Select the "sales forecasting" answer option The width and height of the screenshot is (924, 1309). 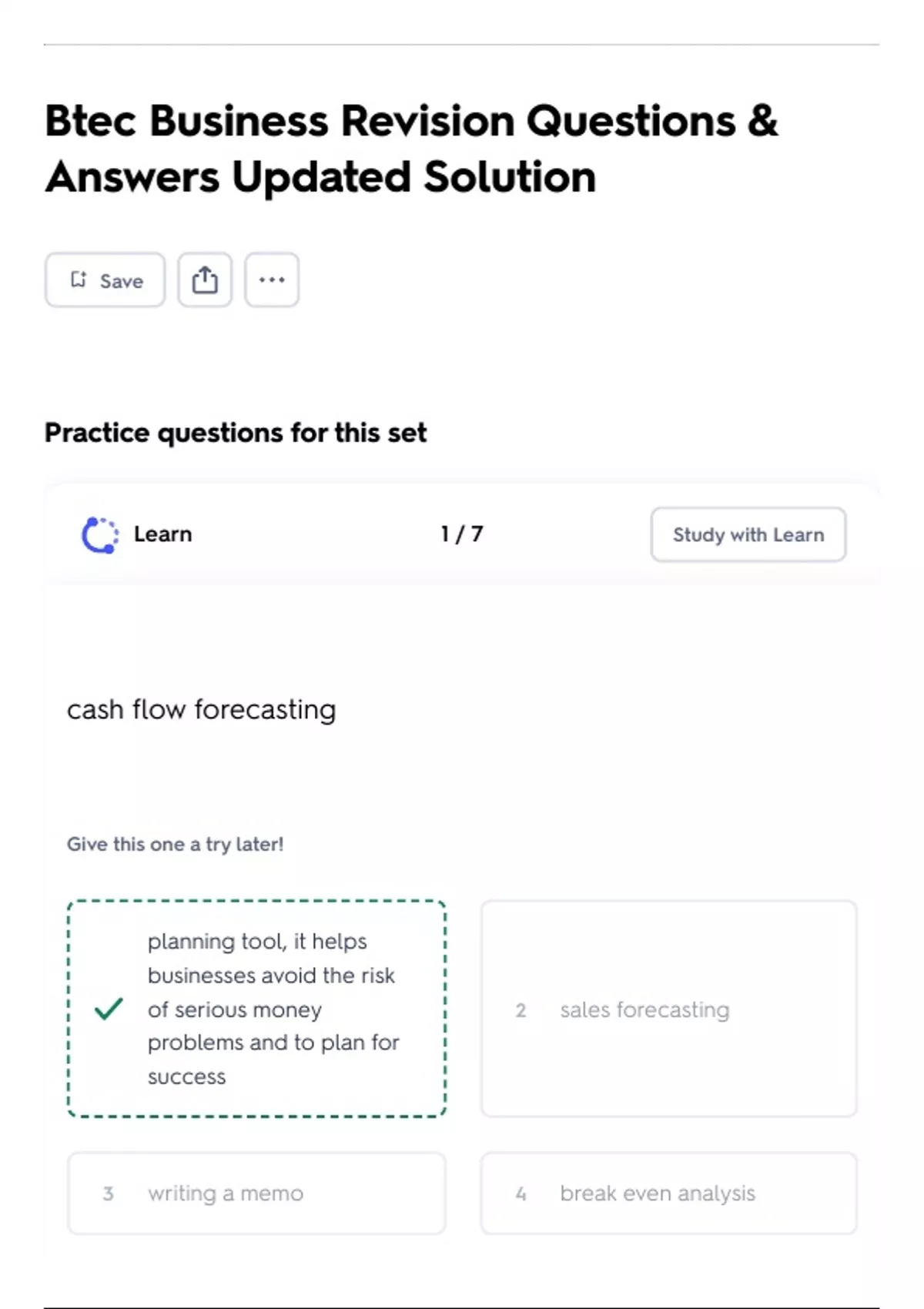(644, 1009)
